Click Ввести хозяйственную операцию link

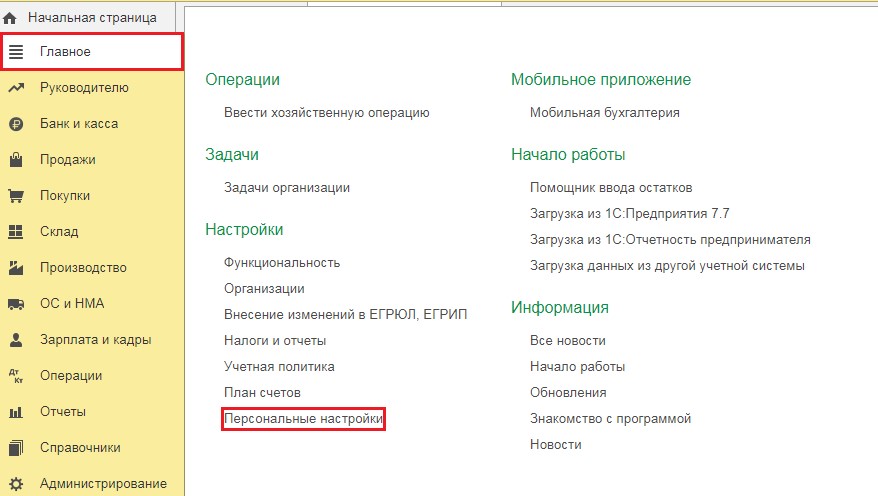coord(326,113)
